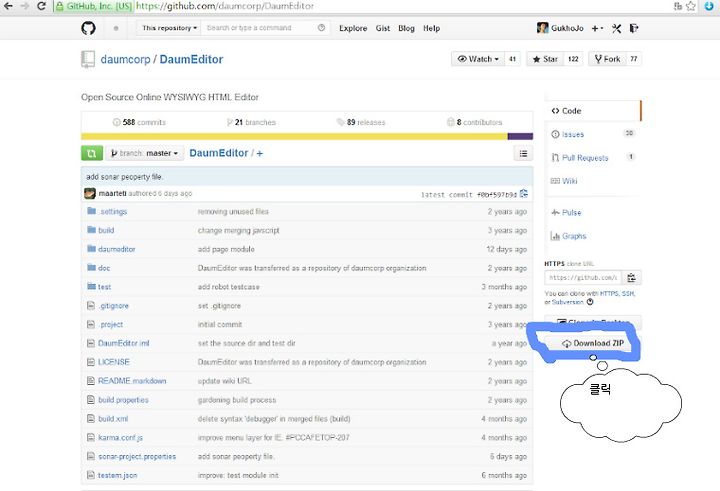Star the DaumEditor repository
Viewport: 720px width, 491px height.
point(545,59)
